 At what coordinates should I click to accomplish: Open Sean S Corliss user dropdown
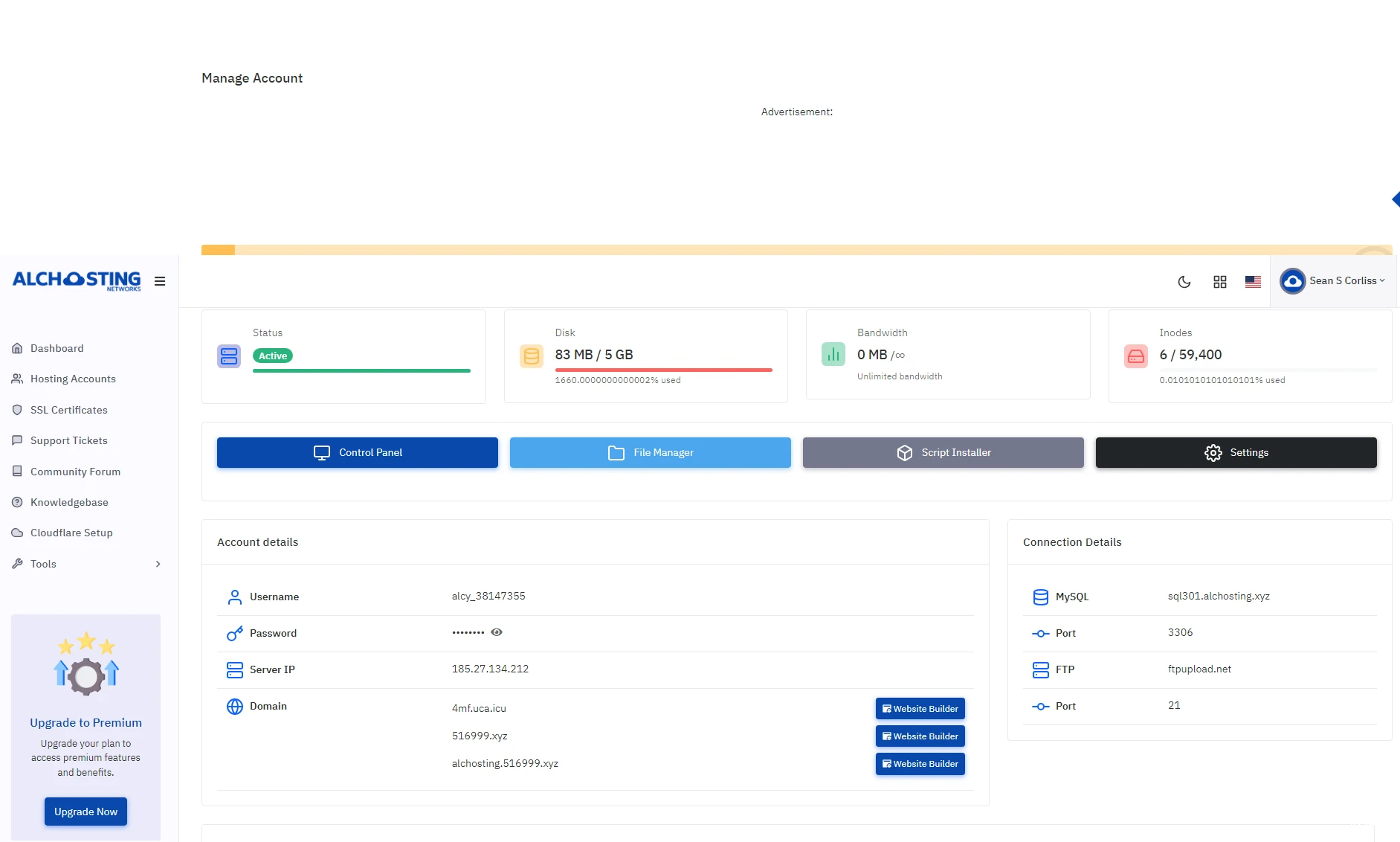[1334, 281]
